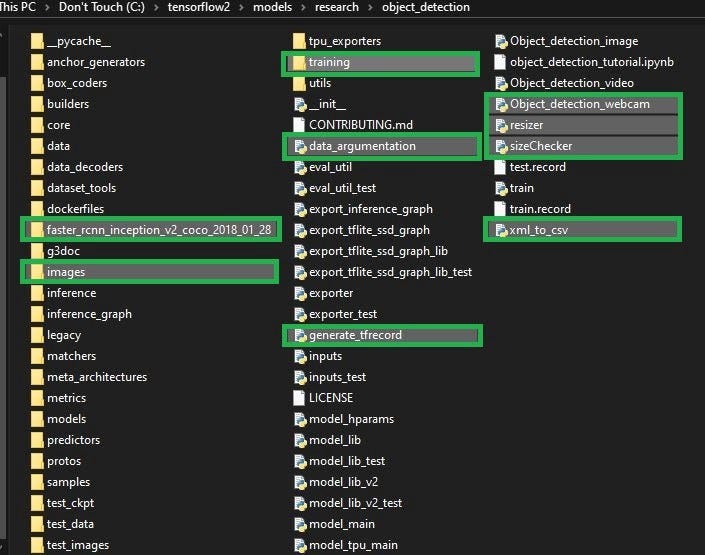Viewport: 705px width, 555px height.
Task: Select the protos folder name
Action: 64,461
